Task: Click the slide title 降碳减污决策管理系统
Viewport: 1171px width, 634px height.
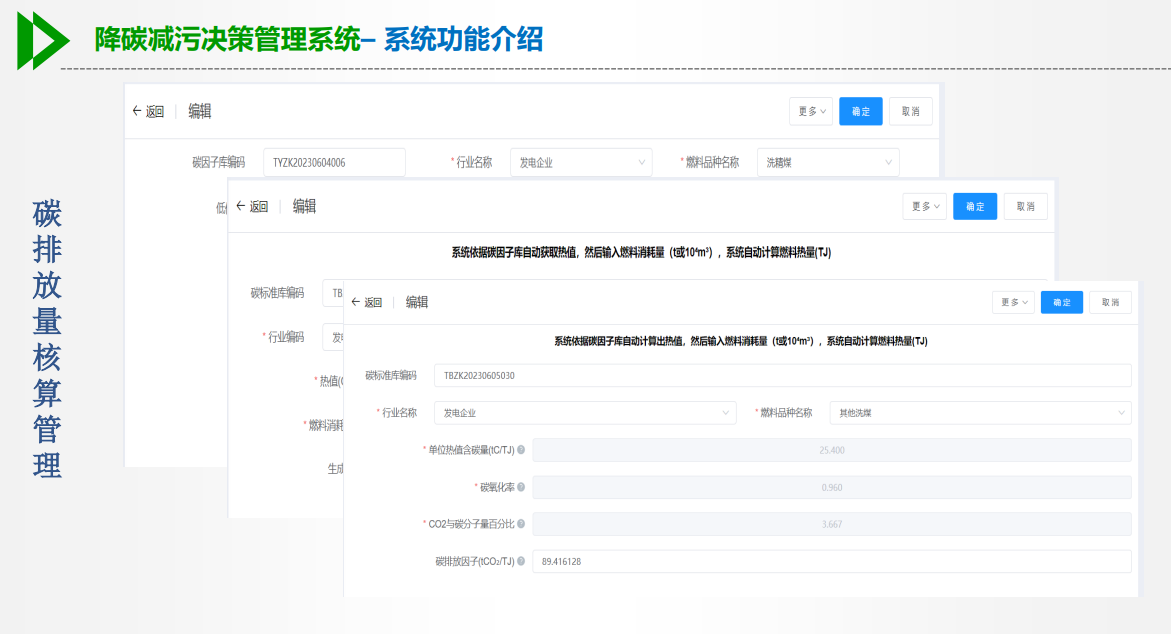Action: click(228, 39)
